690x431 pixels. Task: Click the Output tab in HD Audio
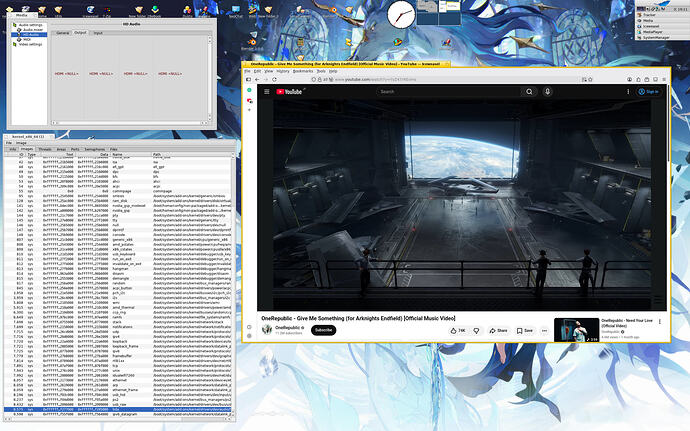[x=80, y=33]
